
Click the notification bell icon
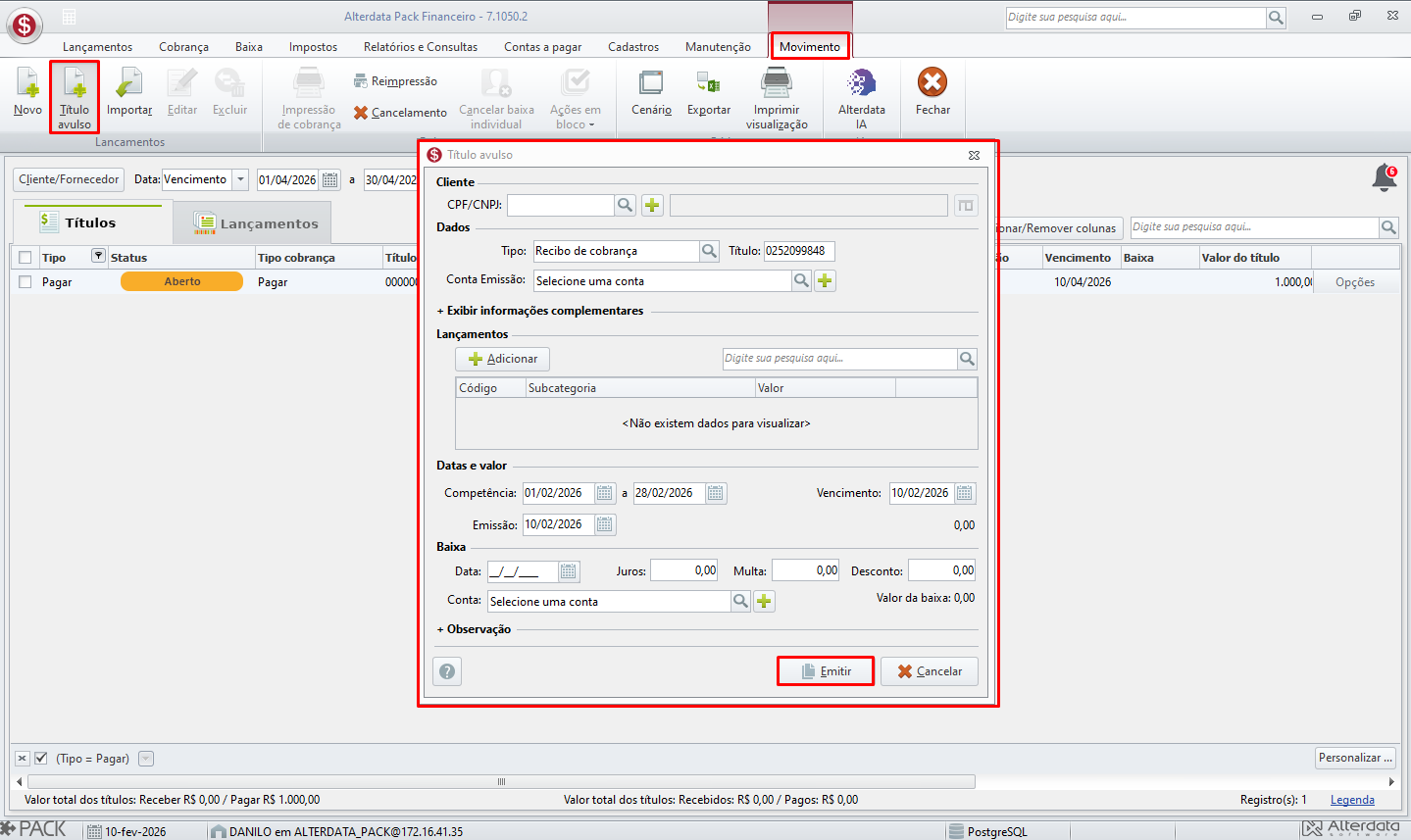(x=1385, y=178)
